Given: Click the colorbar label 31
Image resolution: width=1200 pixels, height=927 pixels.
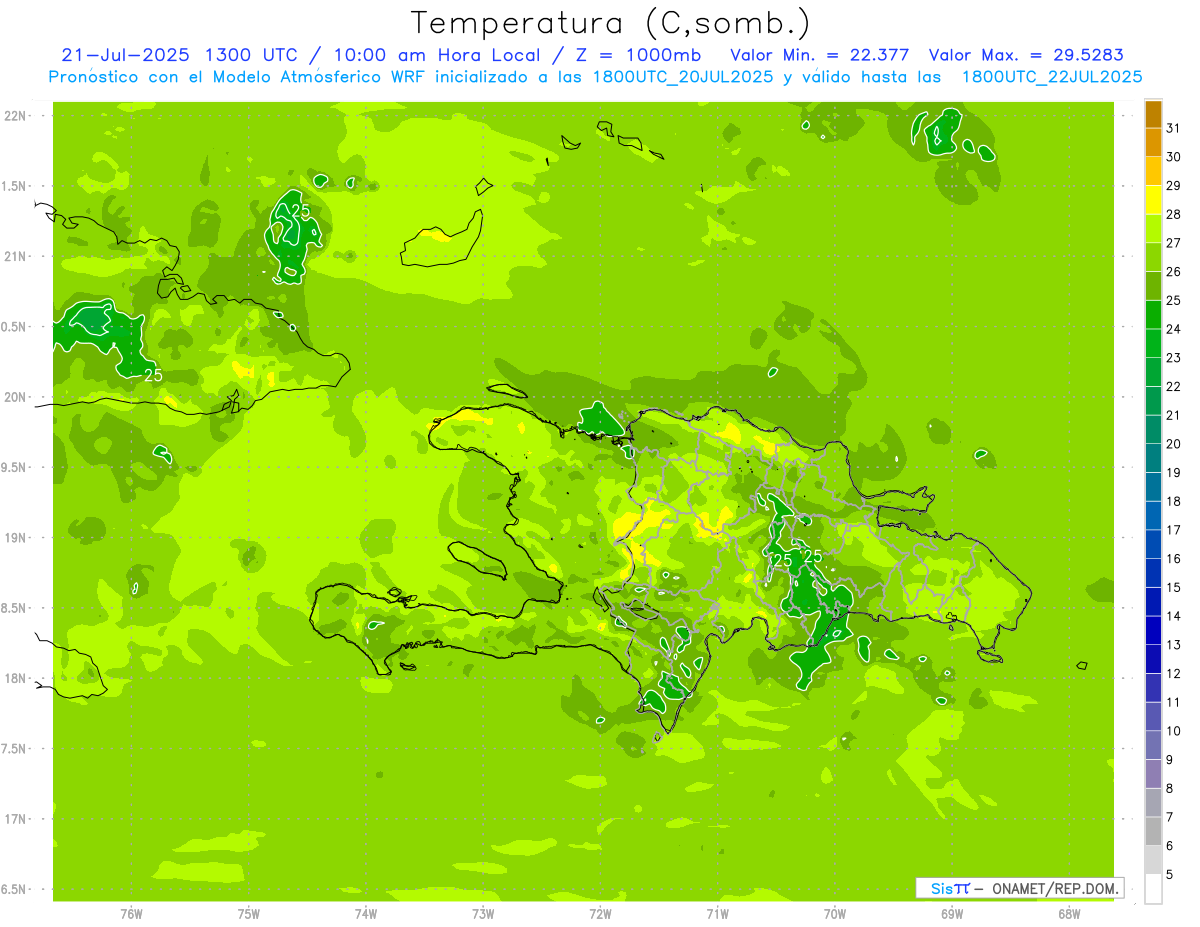Looking at the screenshot, I should [1174, 128].
